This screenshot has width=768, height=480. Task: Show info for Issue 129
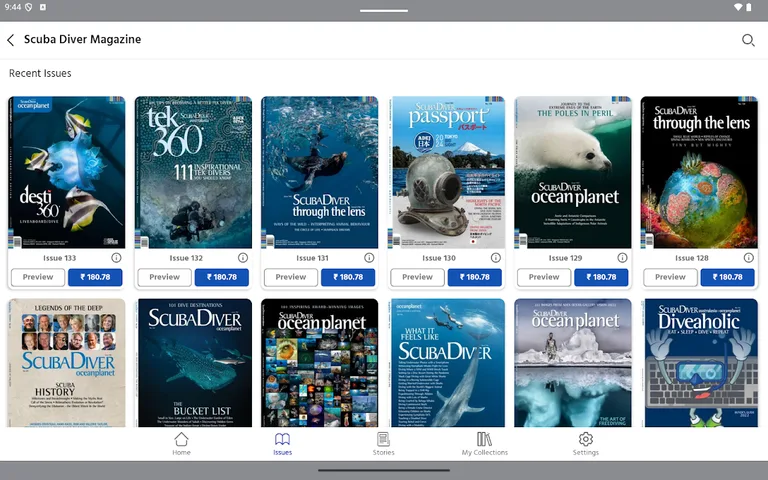point(622,258)
